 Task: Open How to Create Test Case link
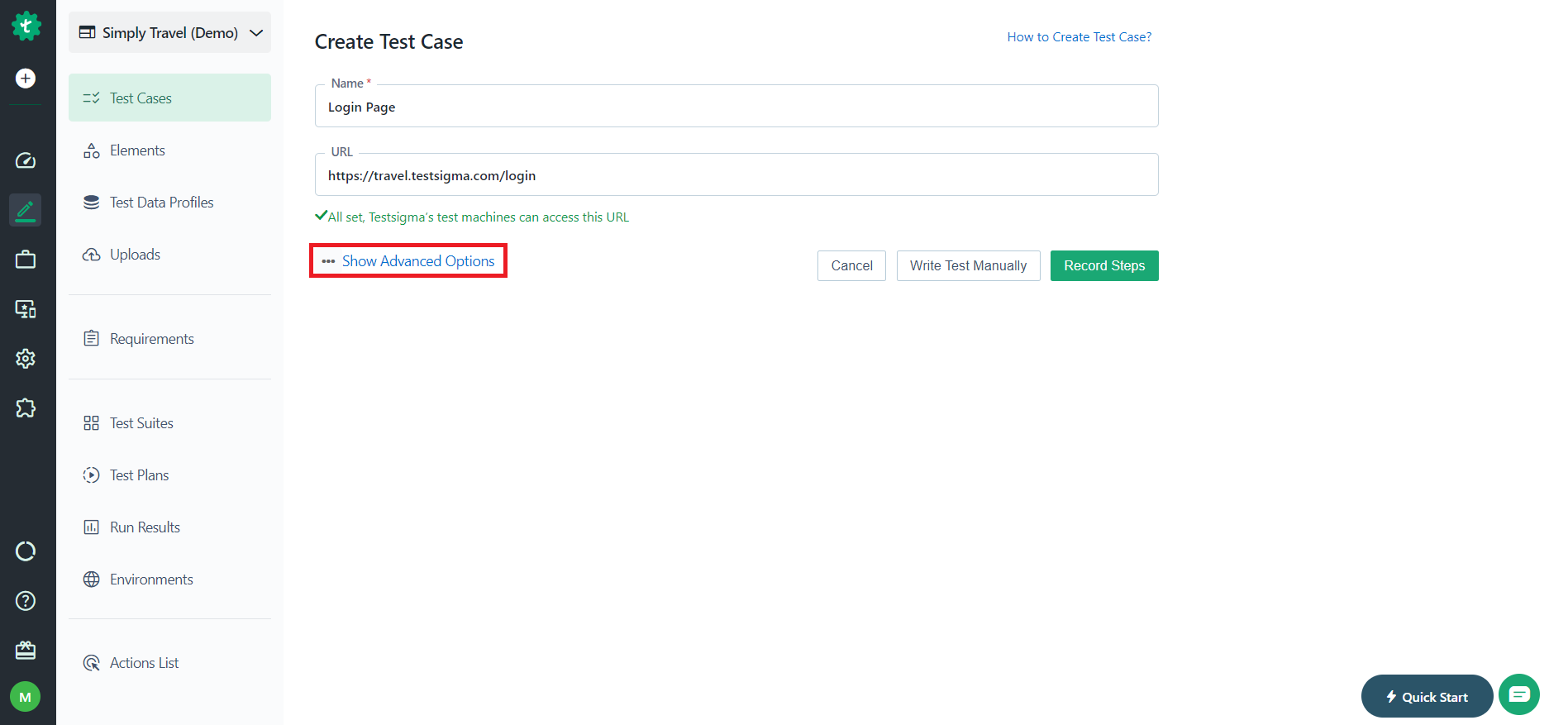[1079, 37]
